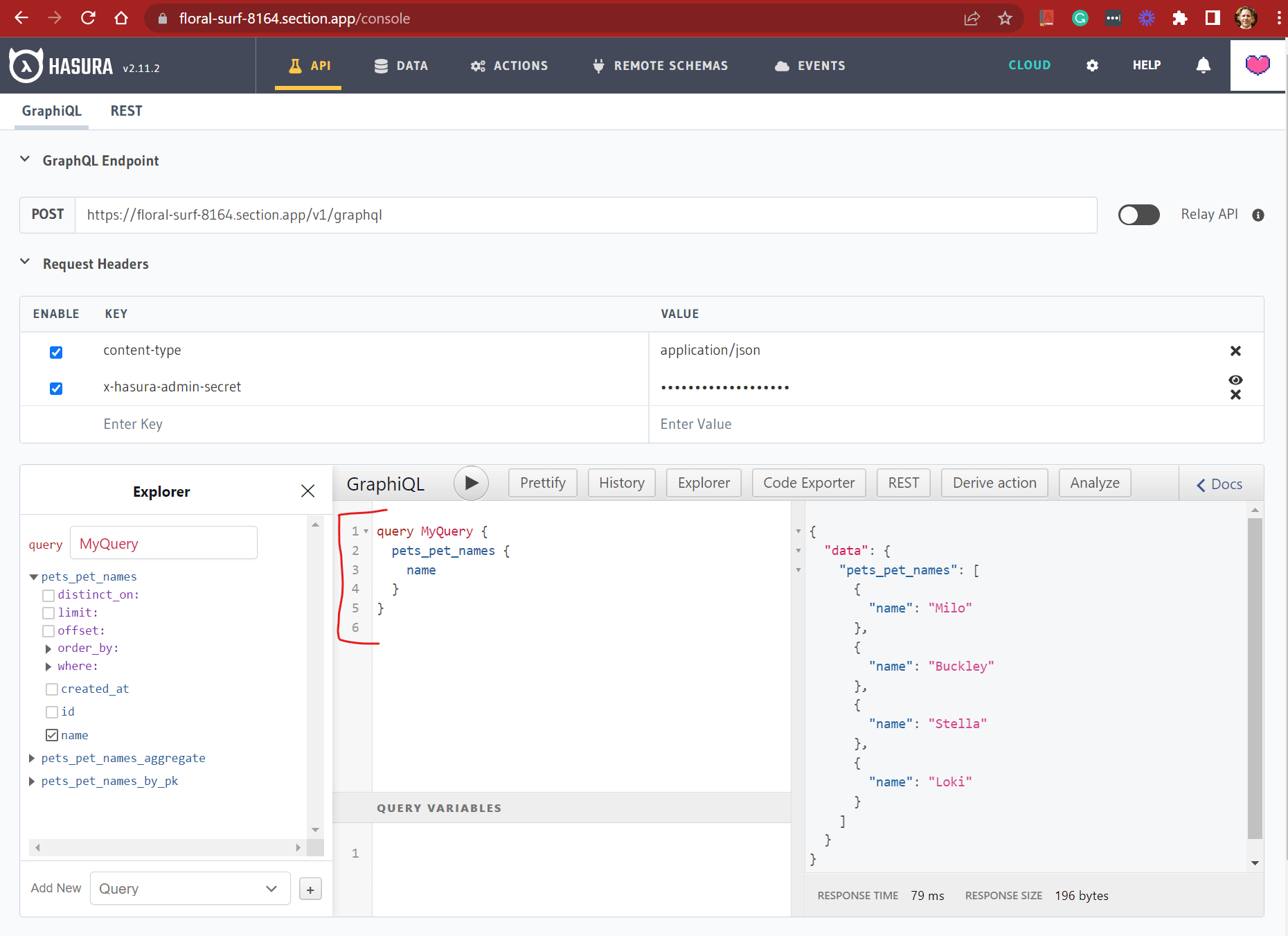The image size is (1288, 936).
Task: Open the red PDF extension icon
Action: [1046, 18]
